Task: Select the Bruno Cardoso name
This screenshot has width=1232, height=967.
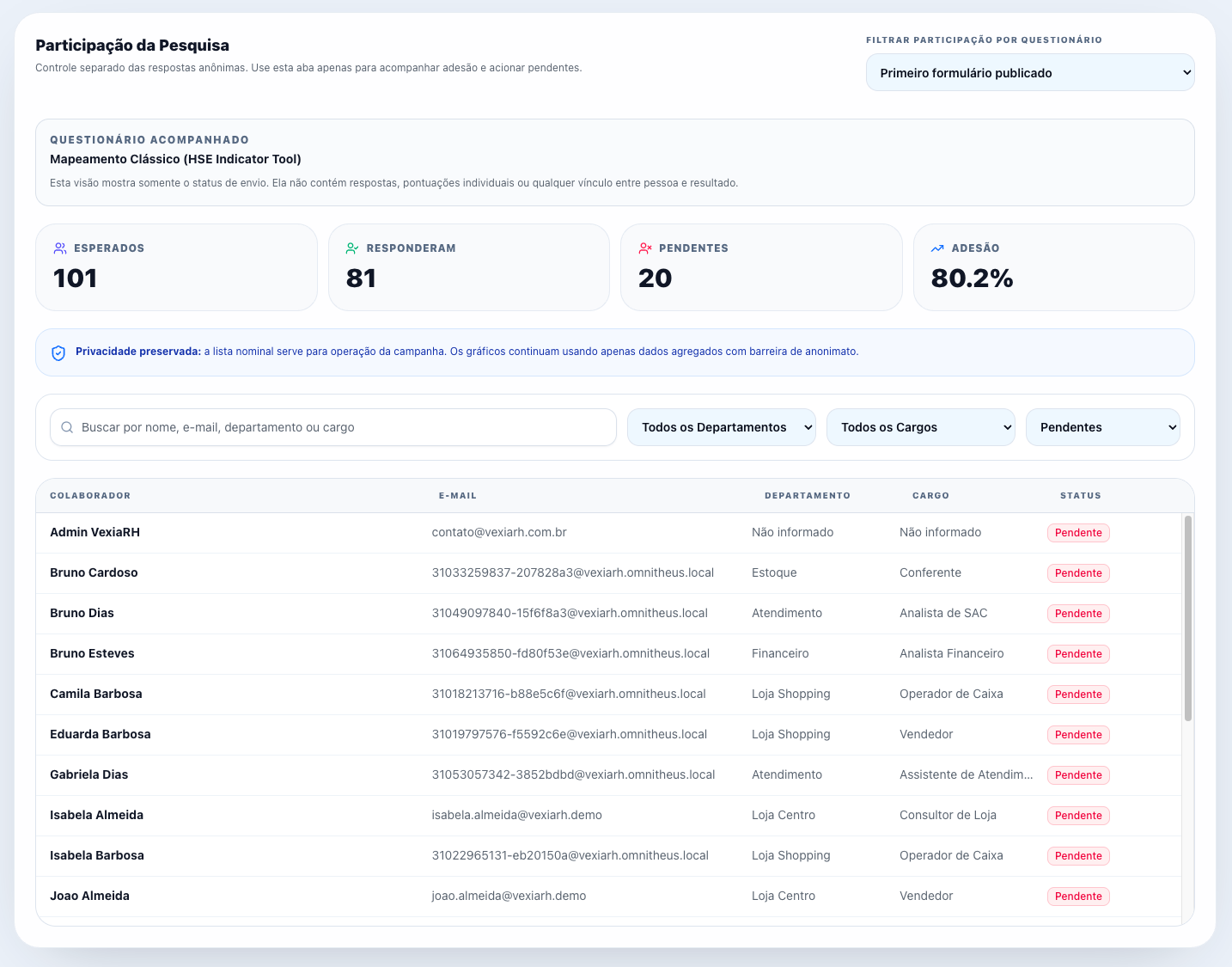Action: point(94,572)
